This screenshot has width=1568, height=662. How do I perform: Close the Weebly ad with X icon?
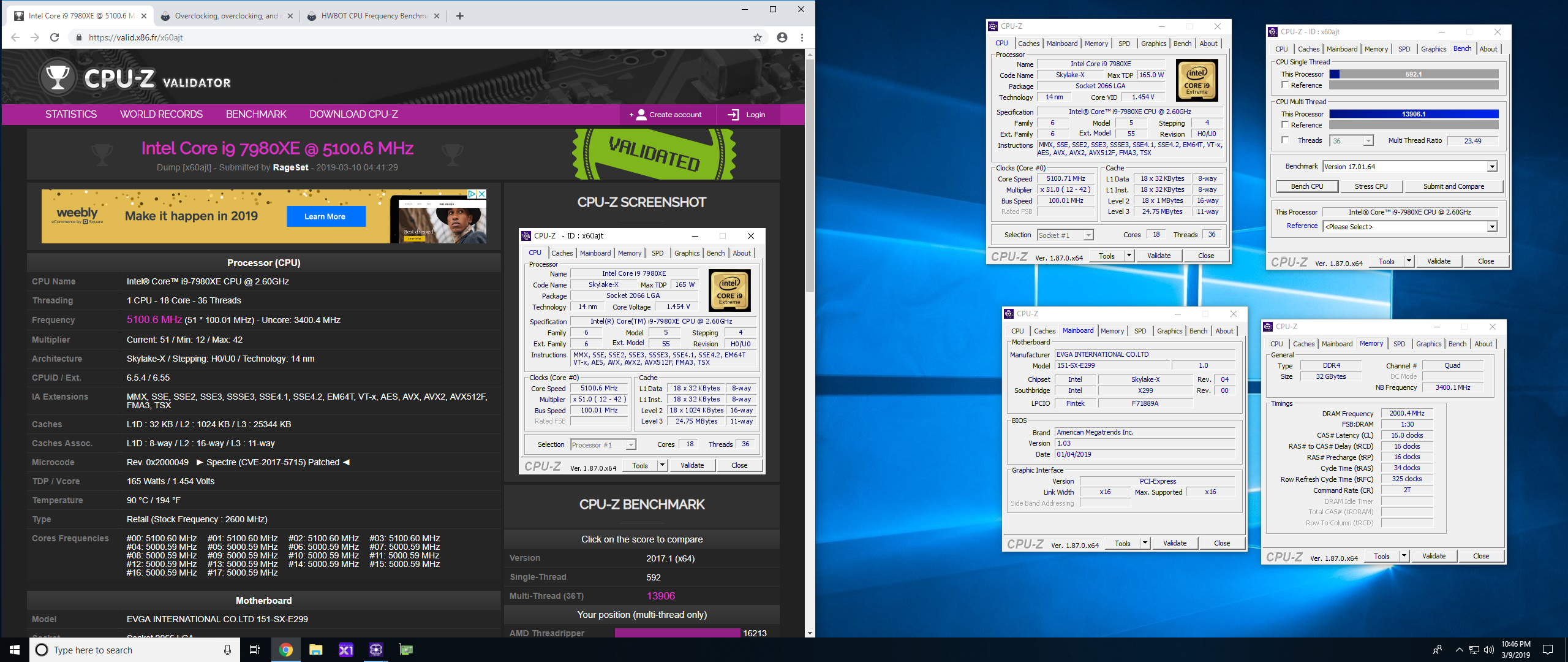(482, 194)
